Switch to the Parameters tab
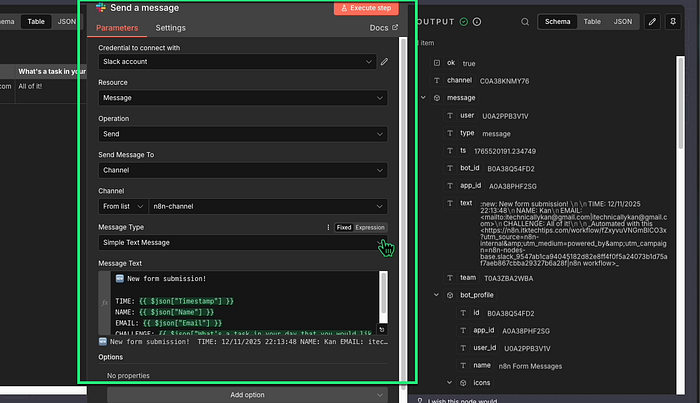The height and width of the screenshot is (403, 700). [117, 28]
